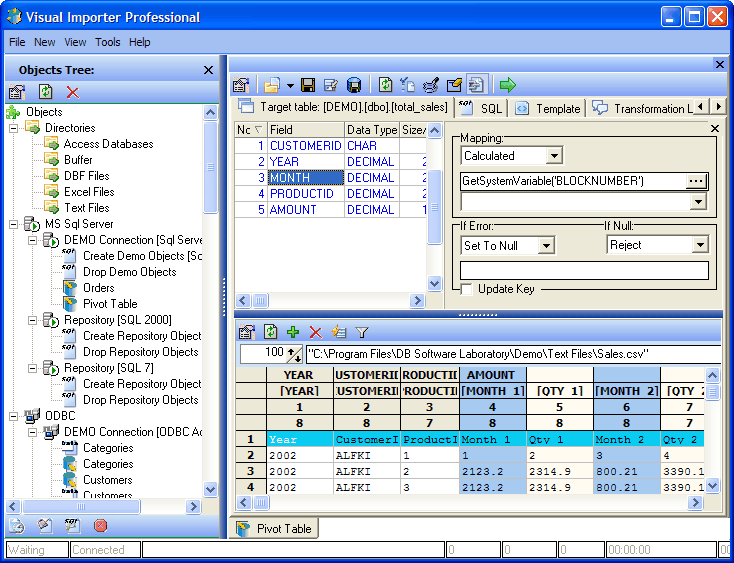Click the Save floppy disk icon

tap(309, 85)
